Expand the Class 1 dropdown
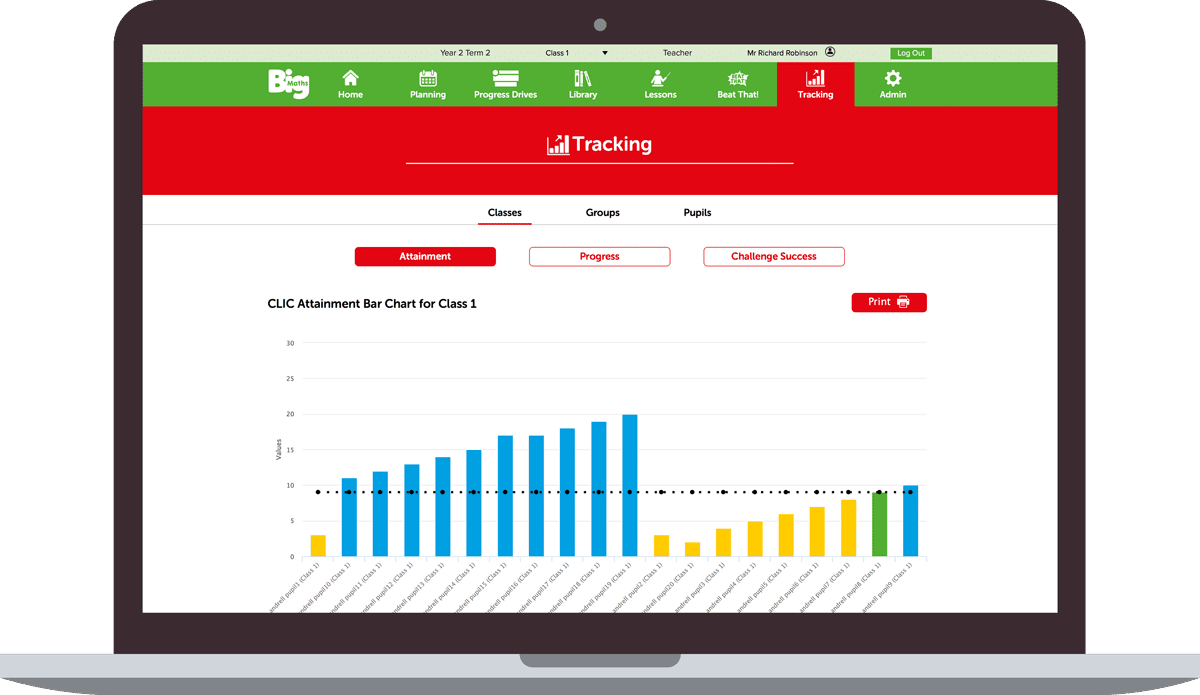Screen dimensions: 1200x695 (604, 53)
